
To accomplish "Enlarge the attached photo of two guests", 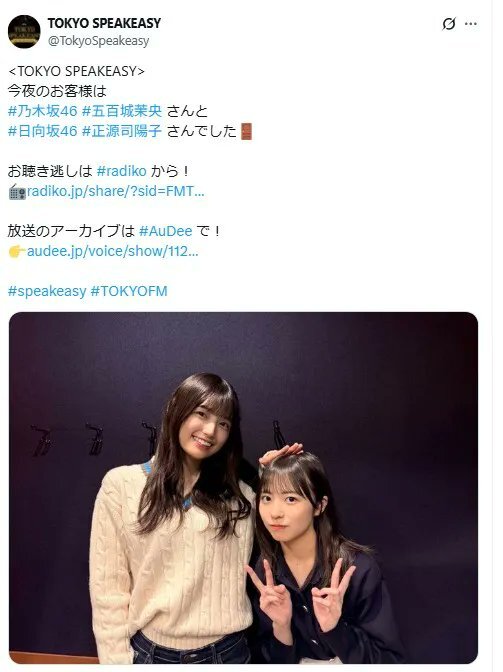I will coord(243,488).
